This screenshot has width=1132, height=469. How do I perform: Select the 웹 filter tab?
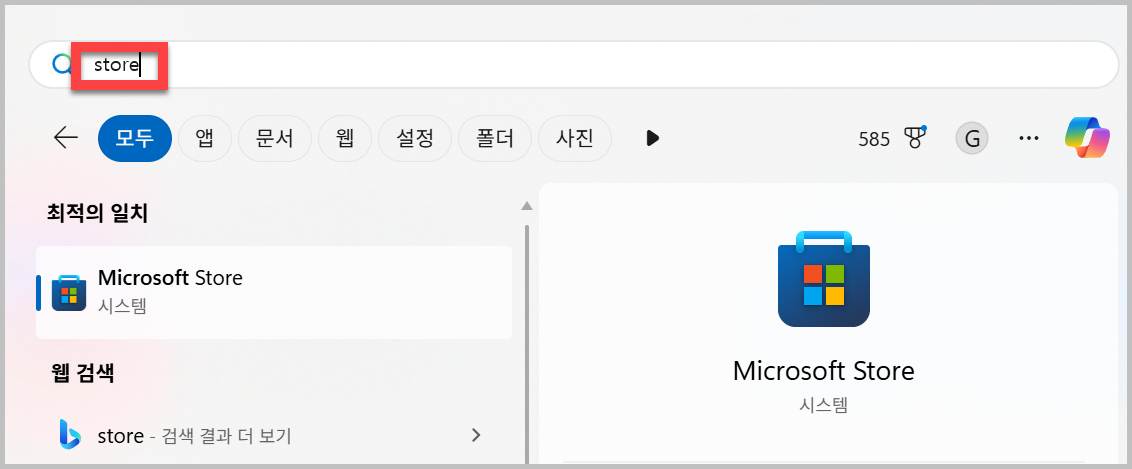click(344, 138)
